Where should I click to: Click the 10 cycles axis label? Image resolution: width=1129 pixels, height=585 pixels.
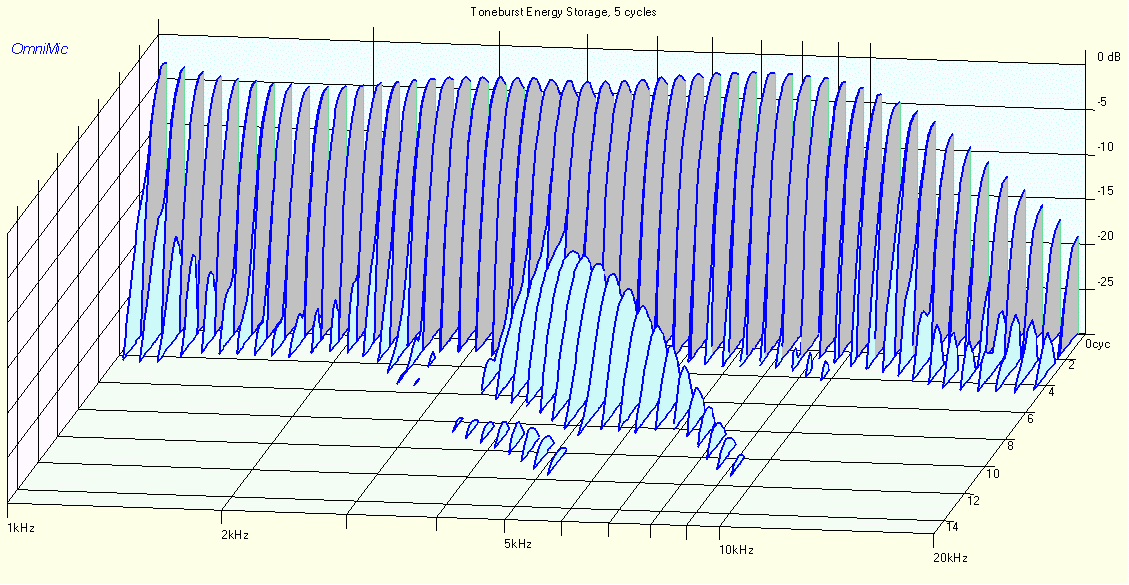(x=993, y=473)
